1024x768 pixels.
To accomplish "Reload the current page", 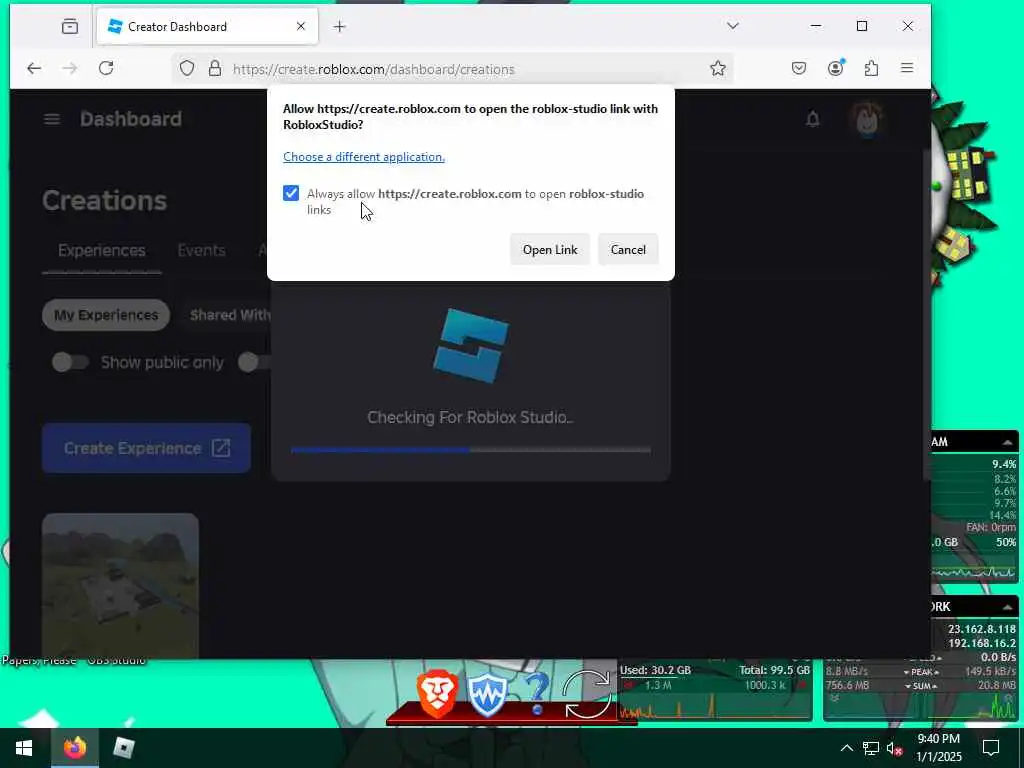I will tap(106, 68).
